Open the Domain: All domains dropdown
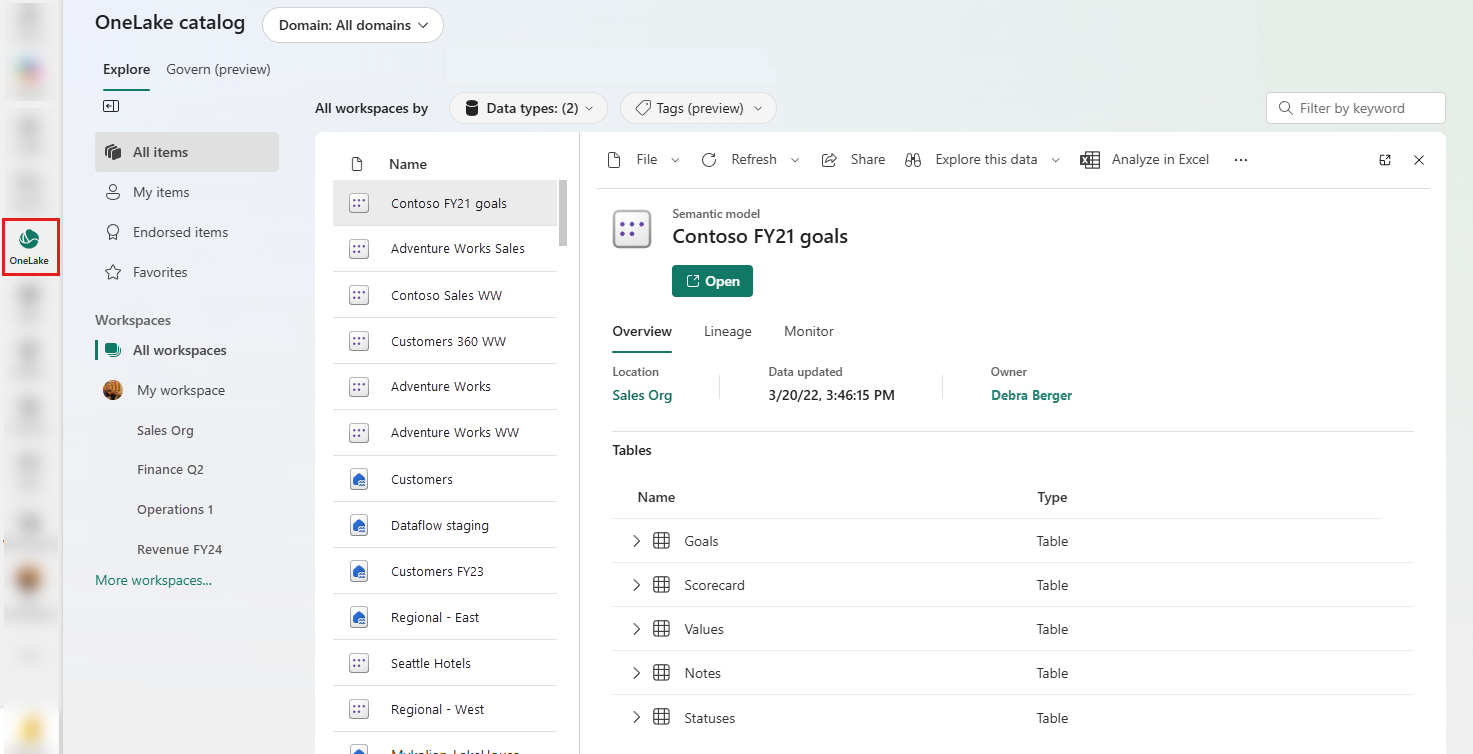The width and height of the screenshot is (1473, 754). click(353, 25)
